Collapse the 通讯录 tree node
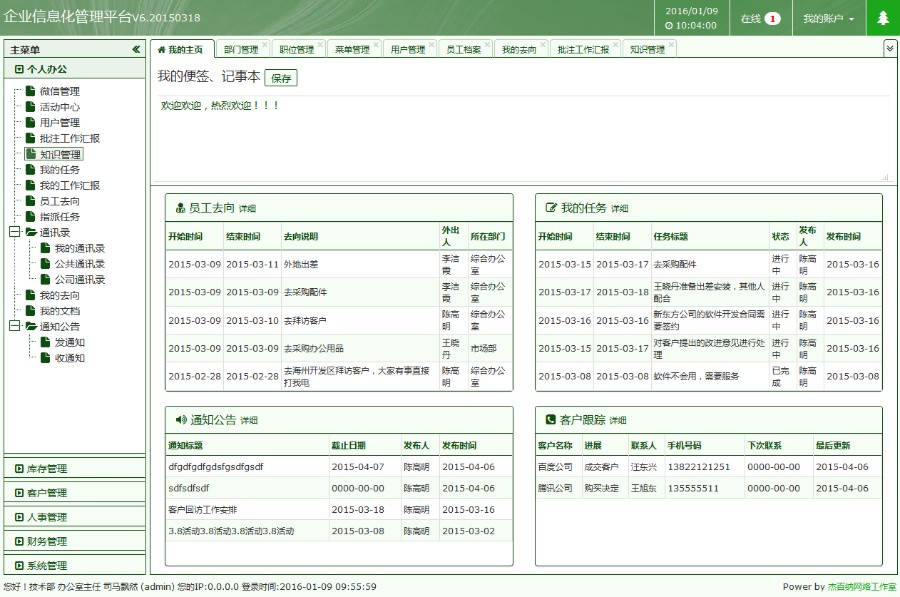900x597 pixels. [x=17, y=229]
